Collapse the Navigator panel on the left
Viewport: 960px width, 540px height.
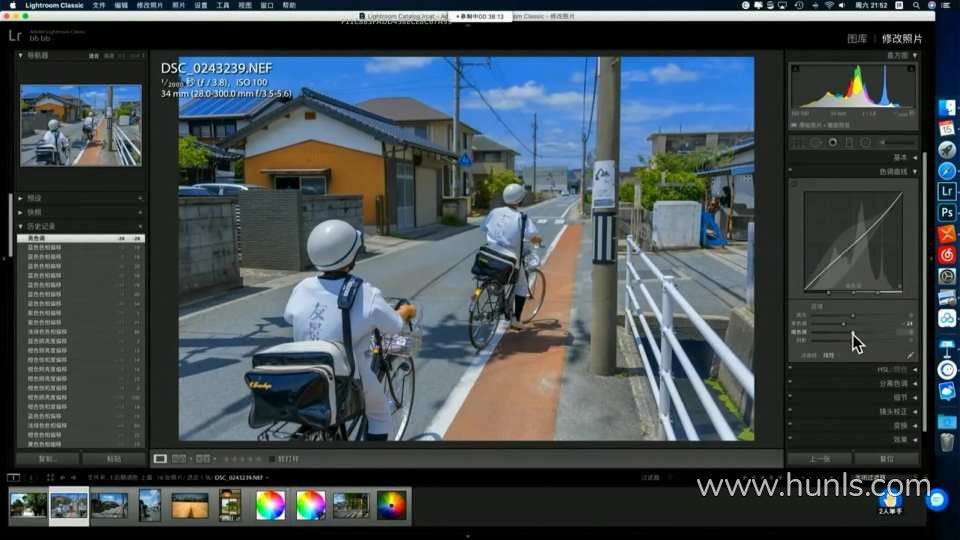[21, 56]
